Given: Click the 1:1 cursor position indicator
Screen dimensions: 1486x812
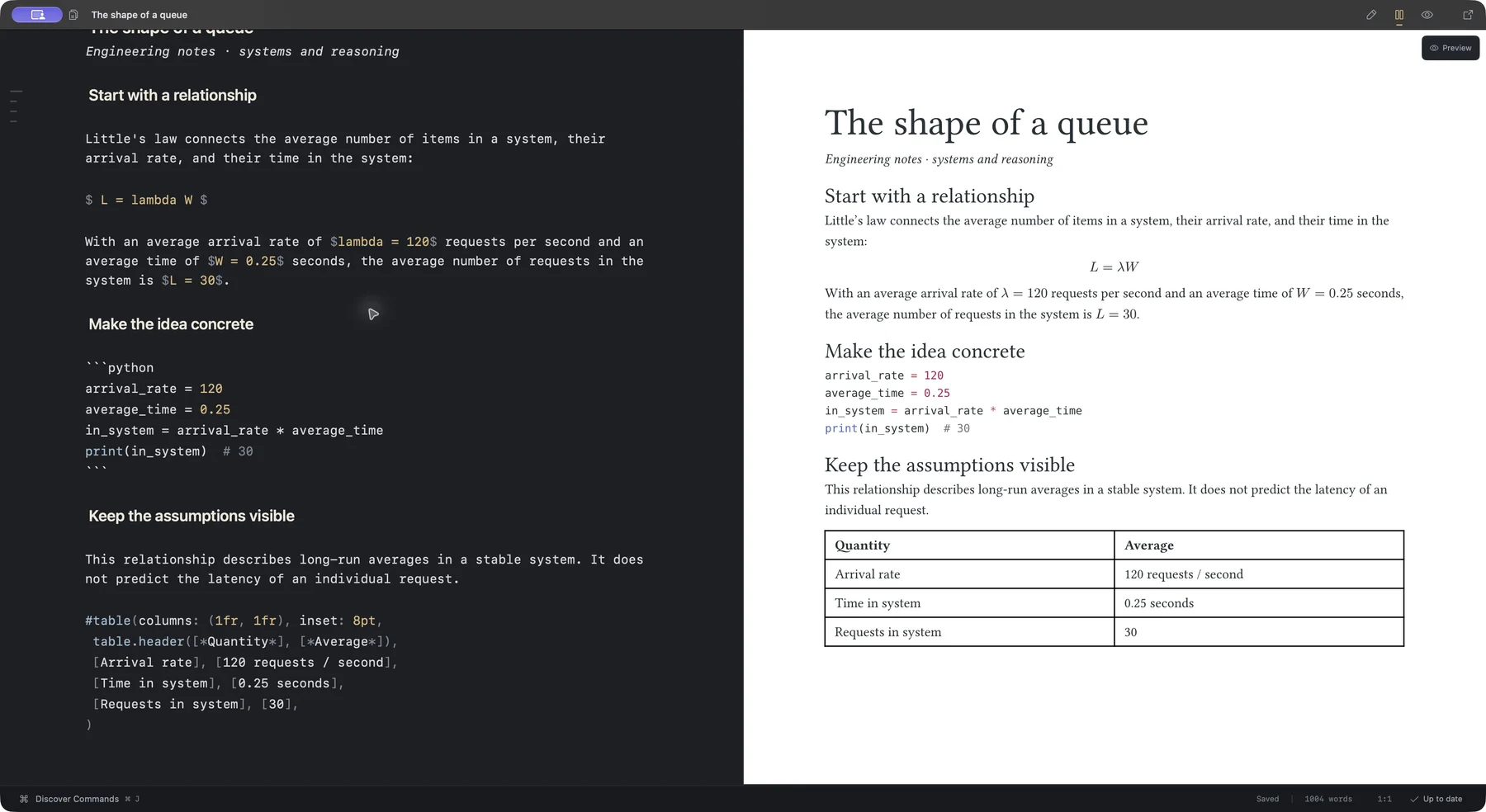Looking at the screenshot, I should pos(1384,799).
